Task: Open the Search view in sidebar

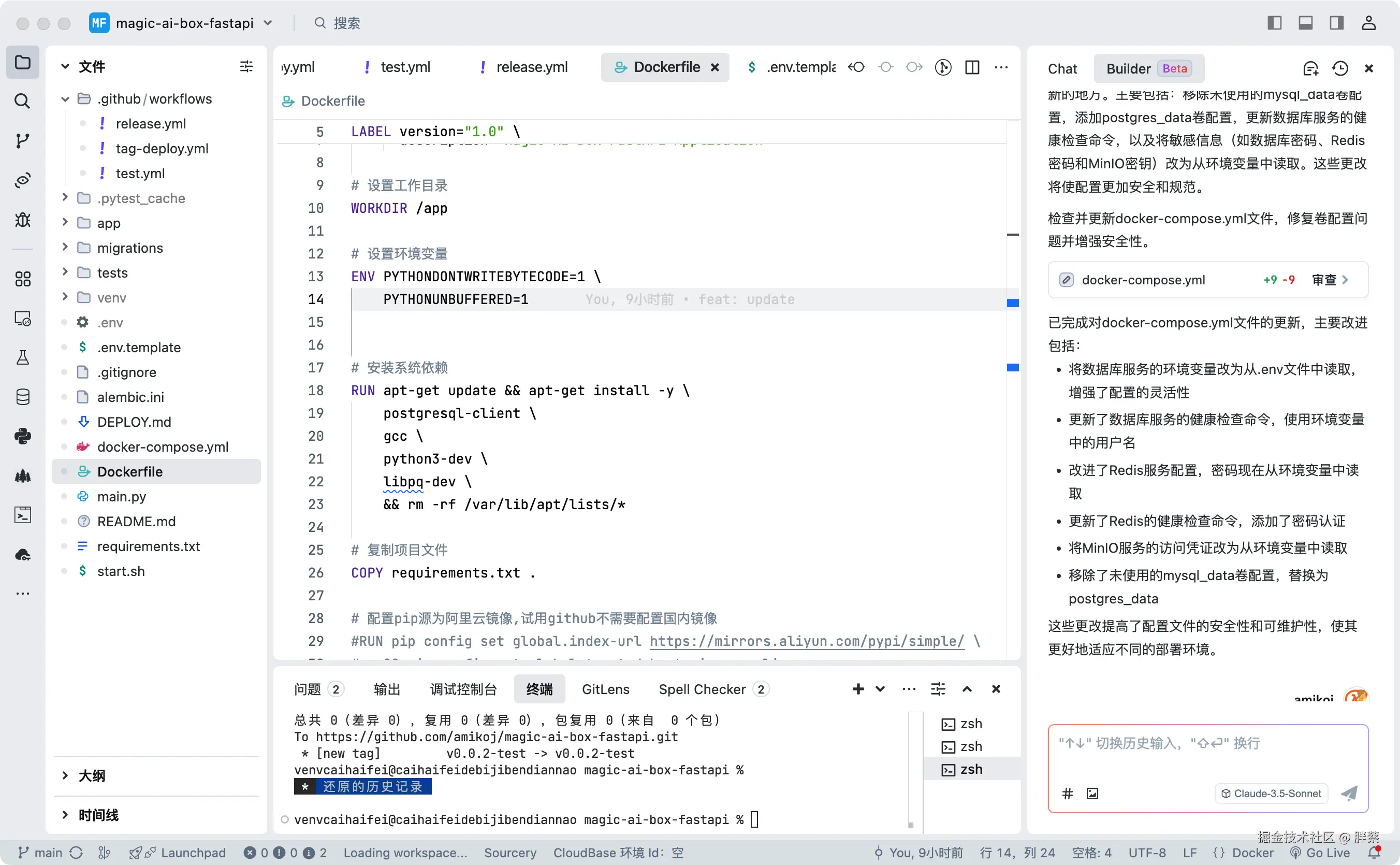Action: tap(22, 101)
